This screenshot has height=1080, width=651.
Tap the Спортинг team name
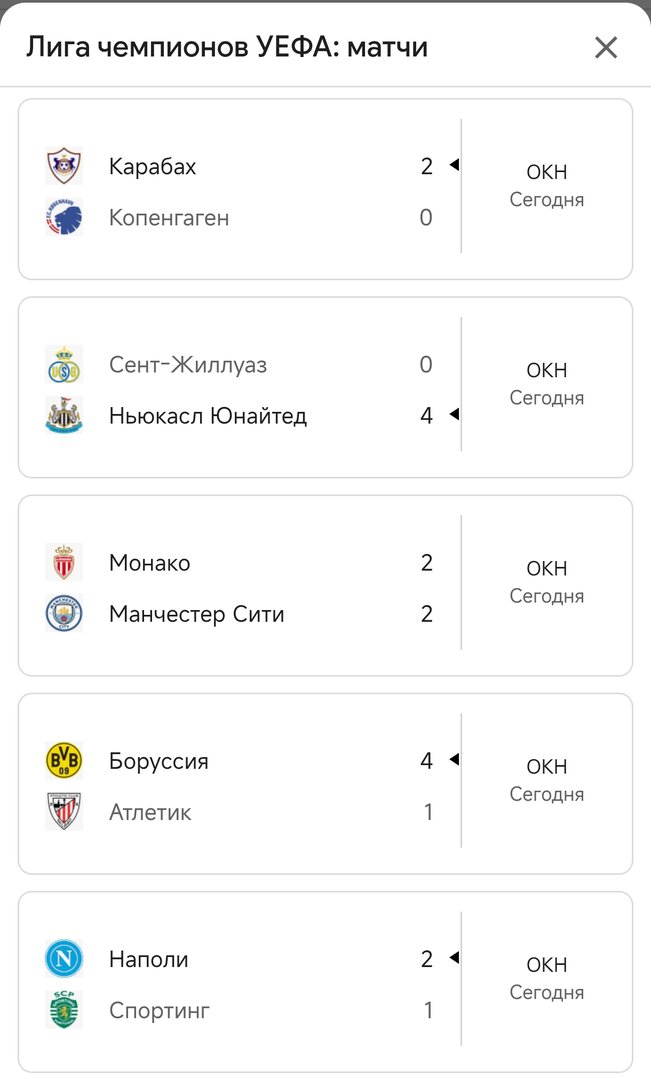click(159, 1011)
